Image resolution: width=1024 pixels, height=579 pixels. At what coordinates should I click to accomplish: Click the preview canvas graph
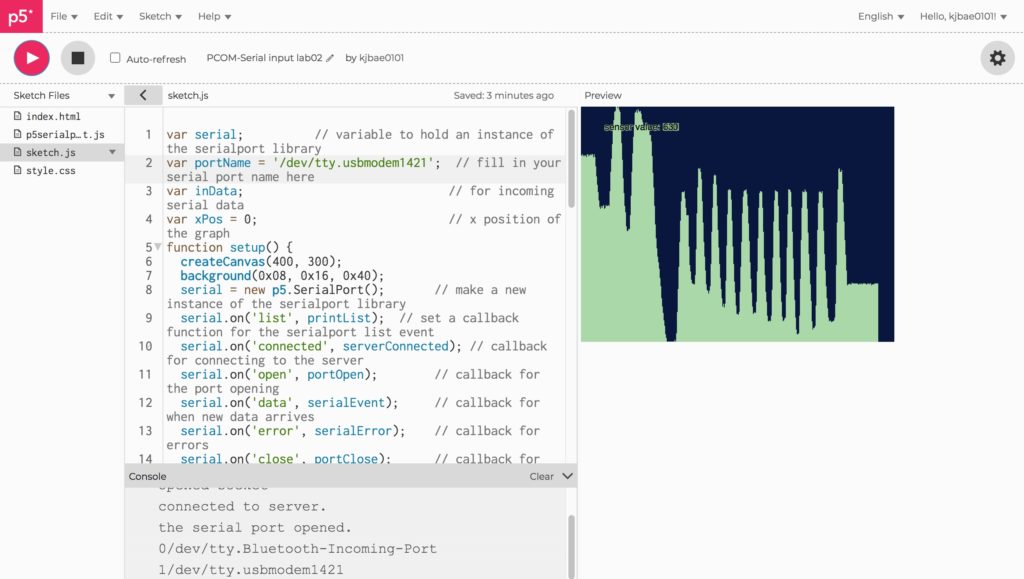[737, 224]
